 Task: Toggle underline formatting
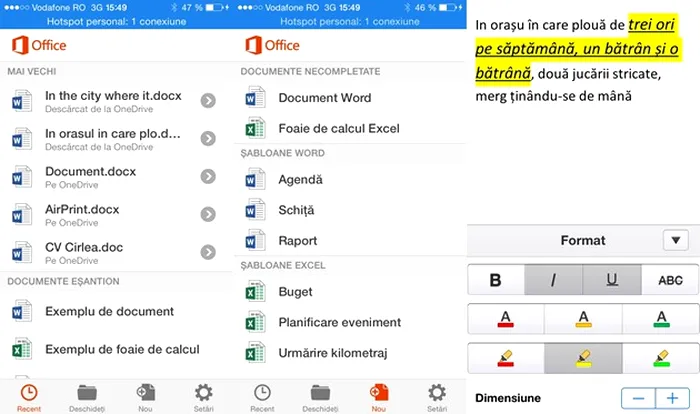(612, 280)
